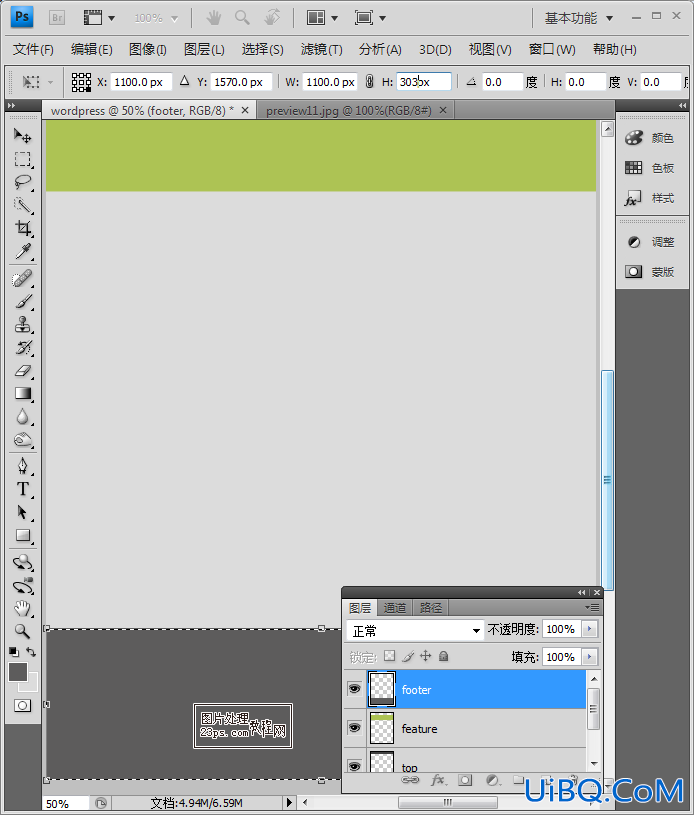Select the History Brush tool
Viewport: 694px width, 815px height.
click(22, 348)
